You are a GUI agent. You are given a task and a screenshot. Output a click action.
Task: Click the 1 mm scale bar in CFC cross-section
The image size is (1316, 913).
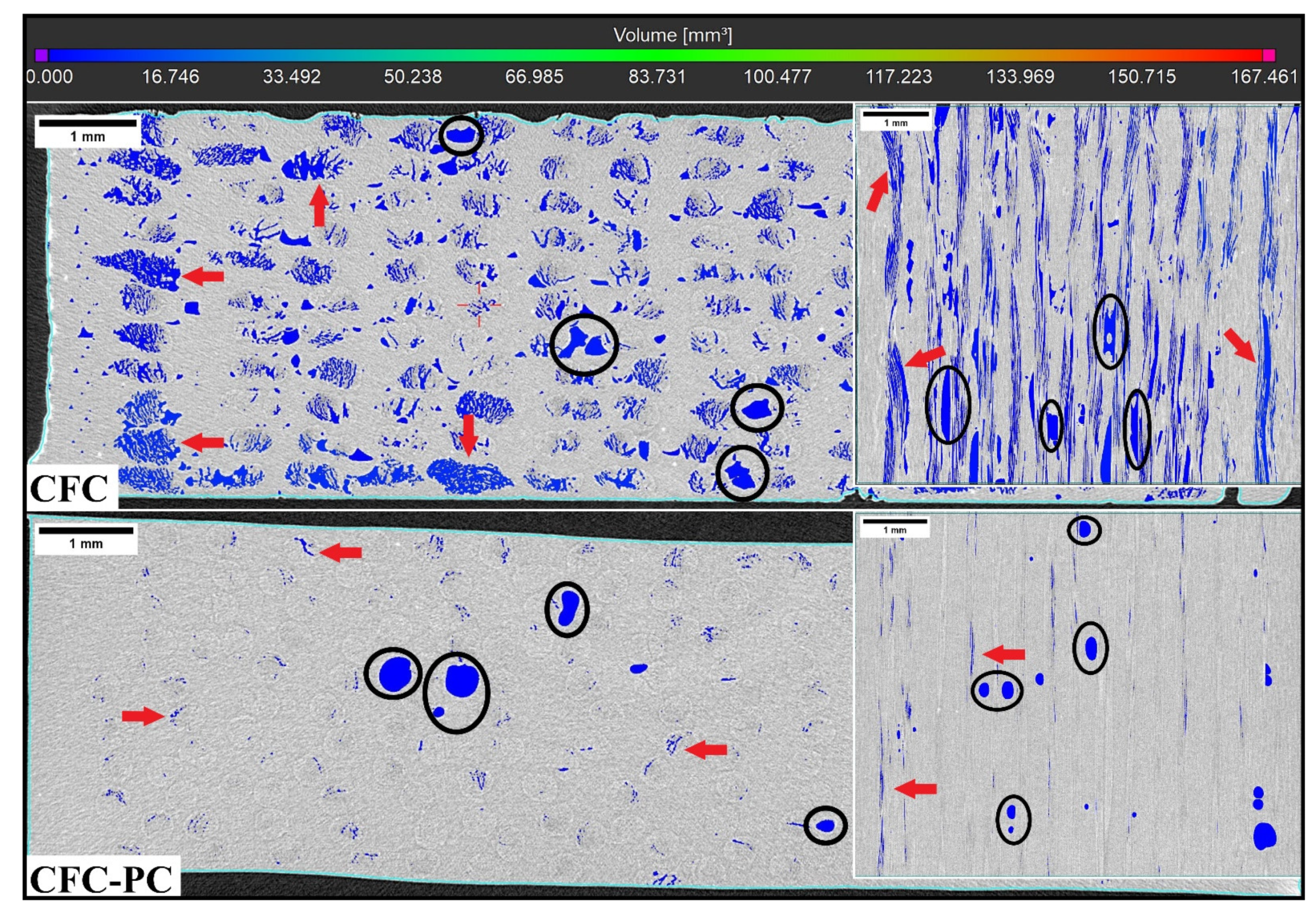(87, 130)
